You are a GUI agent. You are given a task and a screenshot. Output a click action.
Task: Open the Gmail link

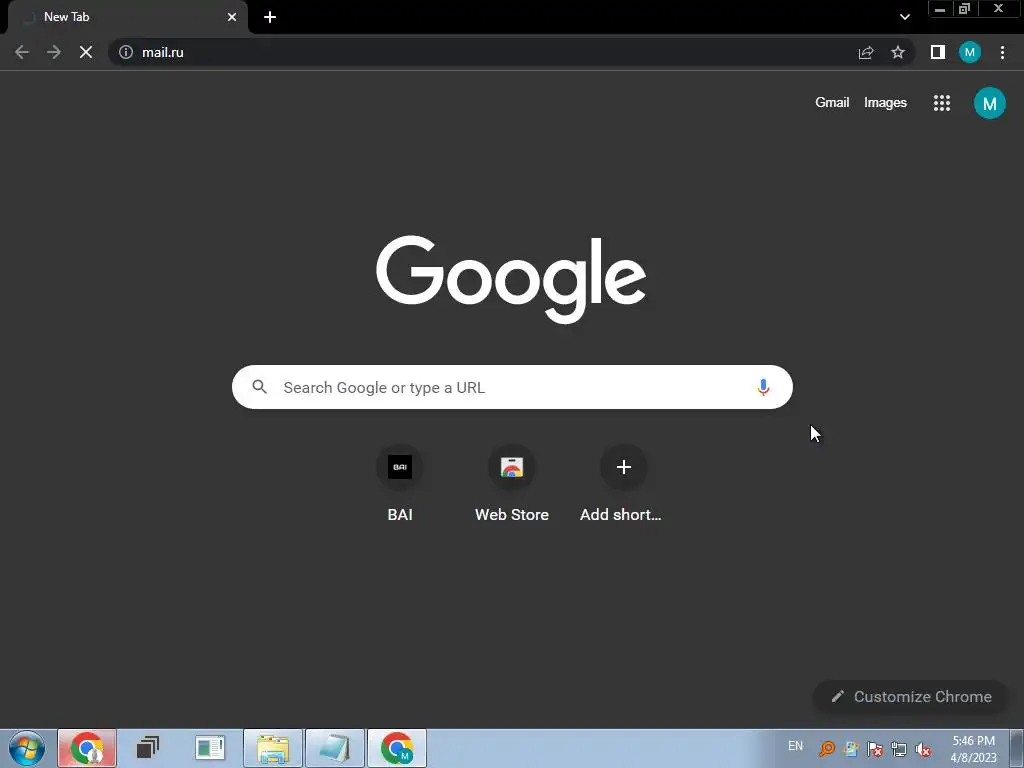832,103
